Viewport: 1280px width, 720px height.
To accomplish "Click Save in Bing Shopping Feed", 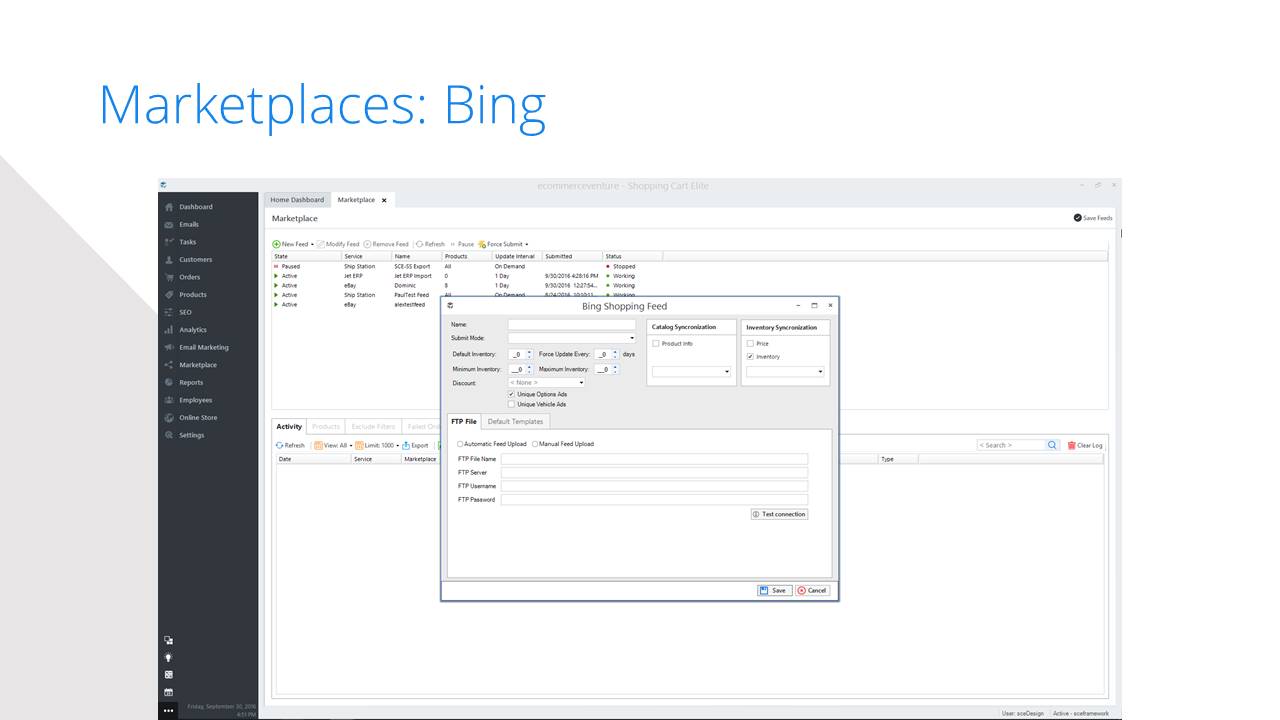I will click(x=774, y=590).
